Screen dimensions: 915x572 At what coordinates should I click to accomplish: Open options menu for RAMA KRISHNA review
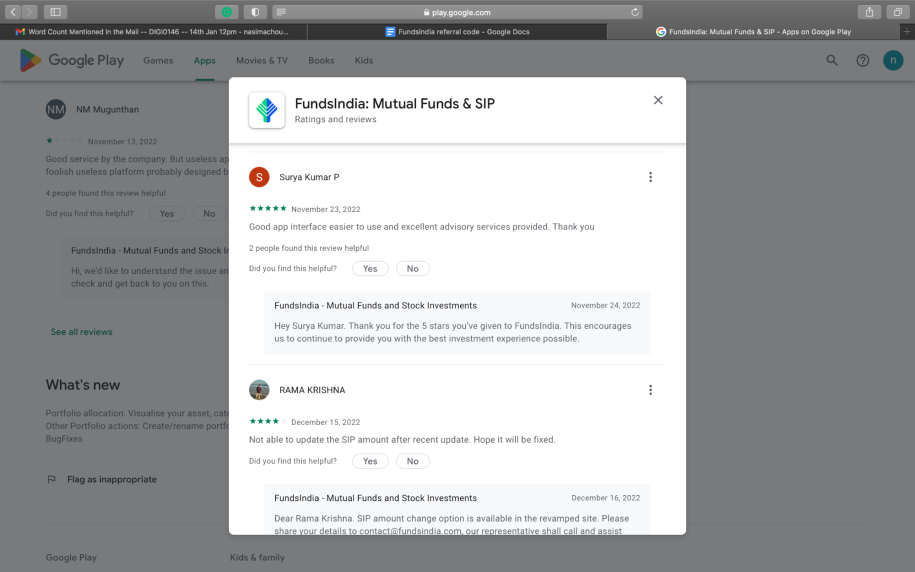pyautogui.click(x=650, y=390)
